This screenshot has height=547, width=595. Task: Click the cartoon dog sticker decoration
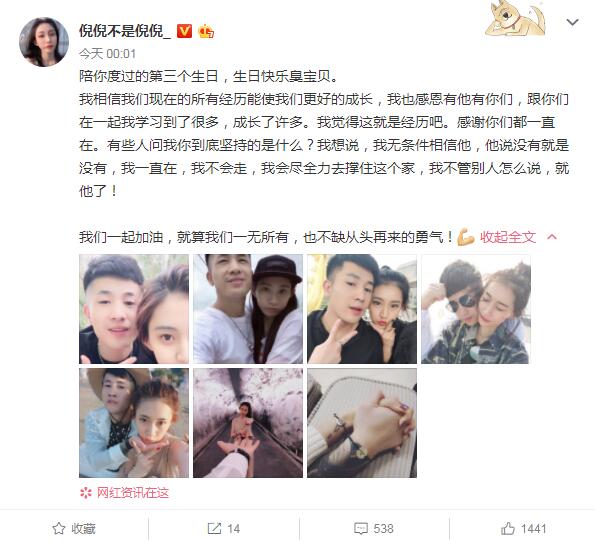[515, 19]
